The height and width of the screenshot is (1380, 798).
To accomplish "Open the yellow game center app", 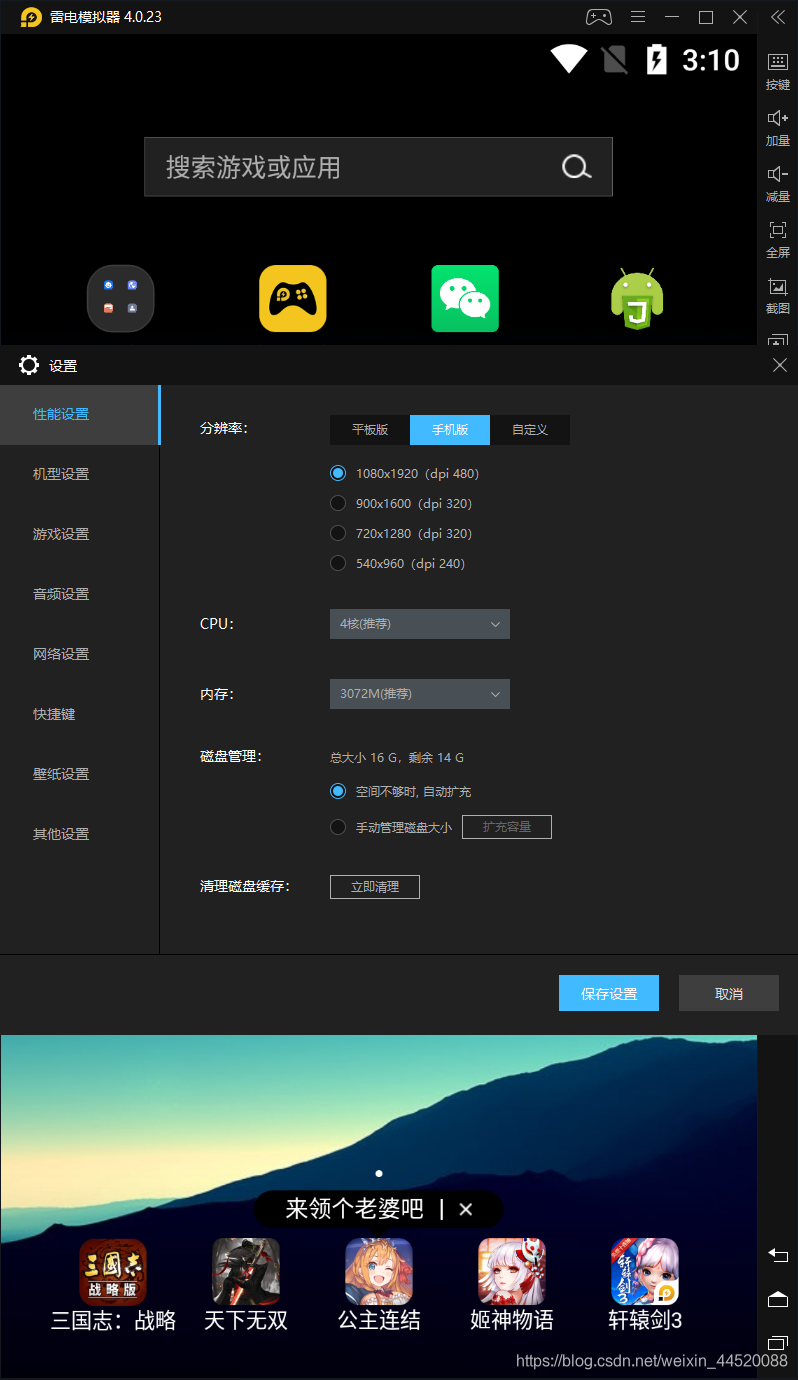I will click(293, 298).
